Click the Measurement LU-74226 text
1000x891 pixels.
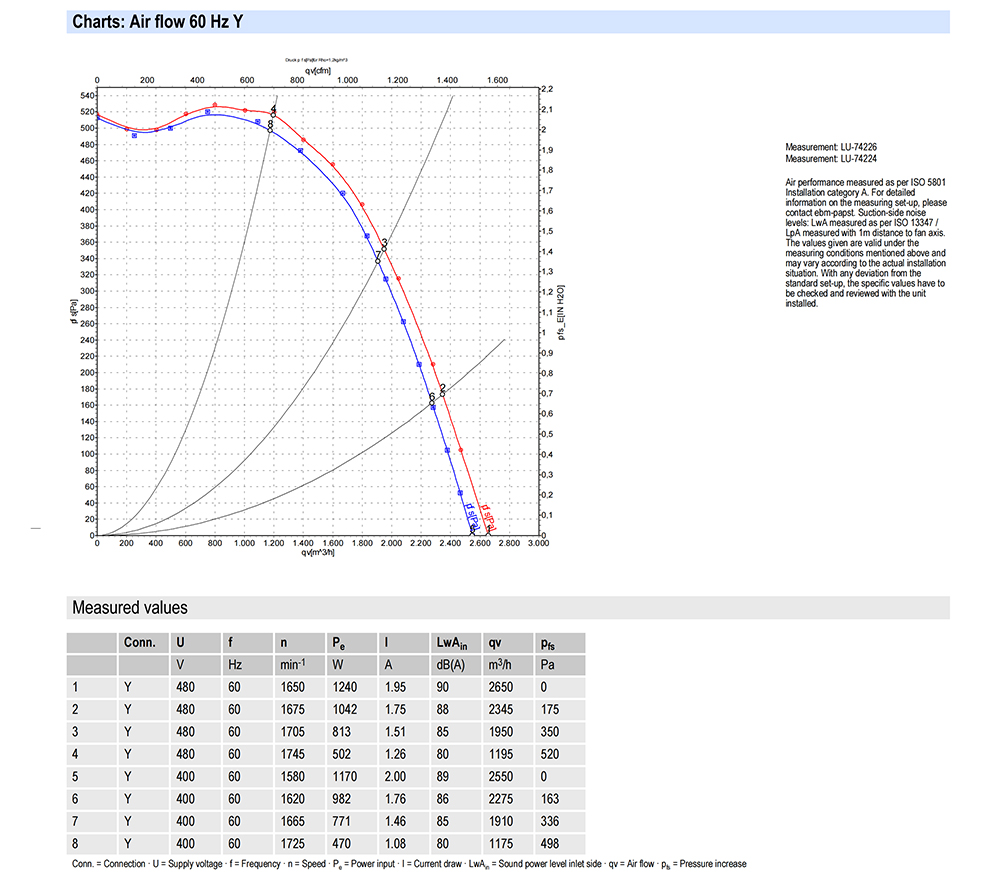pyautogui.click(x=833, y=148)
